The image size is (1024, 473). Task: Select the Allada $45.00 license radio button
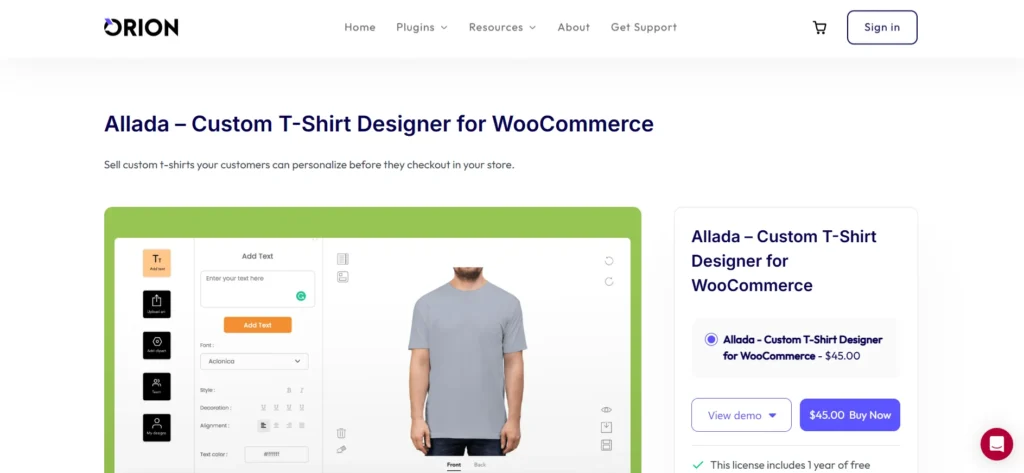(x=711, y=340)
